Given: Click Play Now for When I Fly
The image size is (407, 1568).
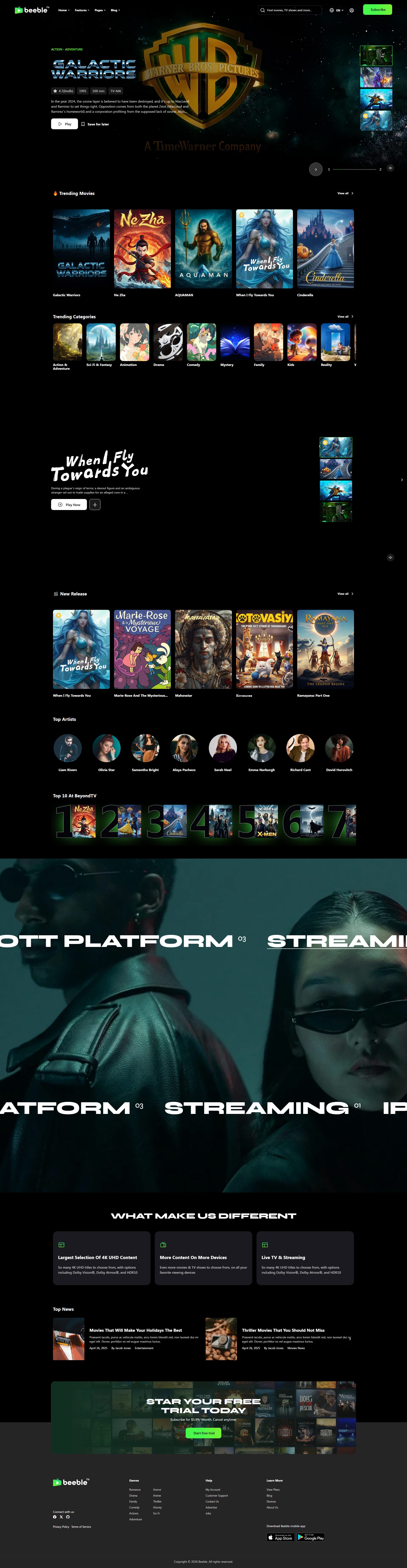Looking at the screenshot, I should tap(69, 505).
